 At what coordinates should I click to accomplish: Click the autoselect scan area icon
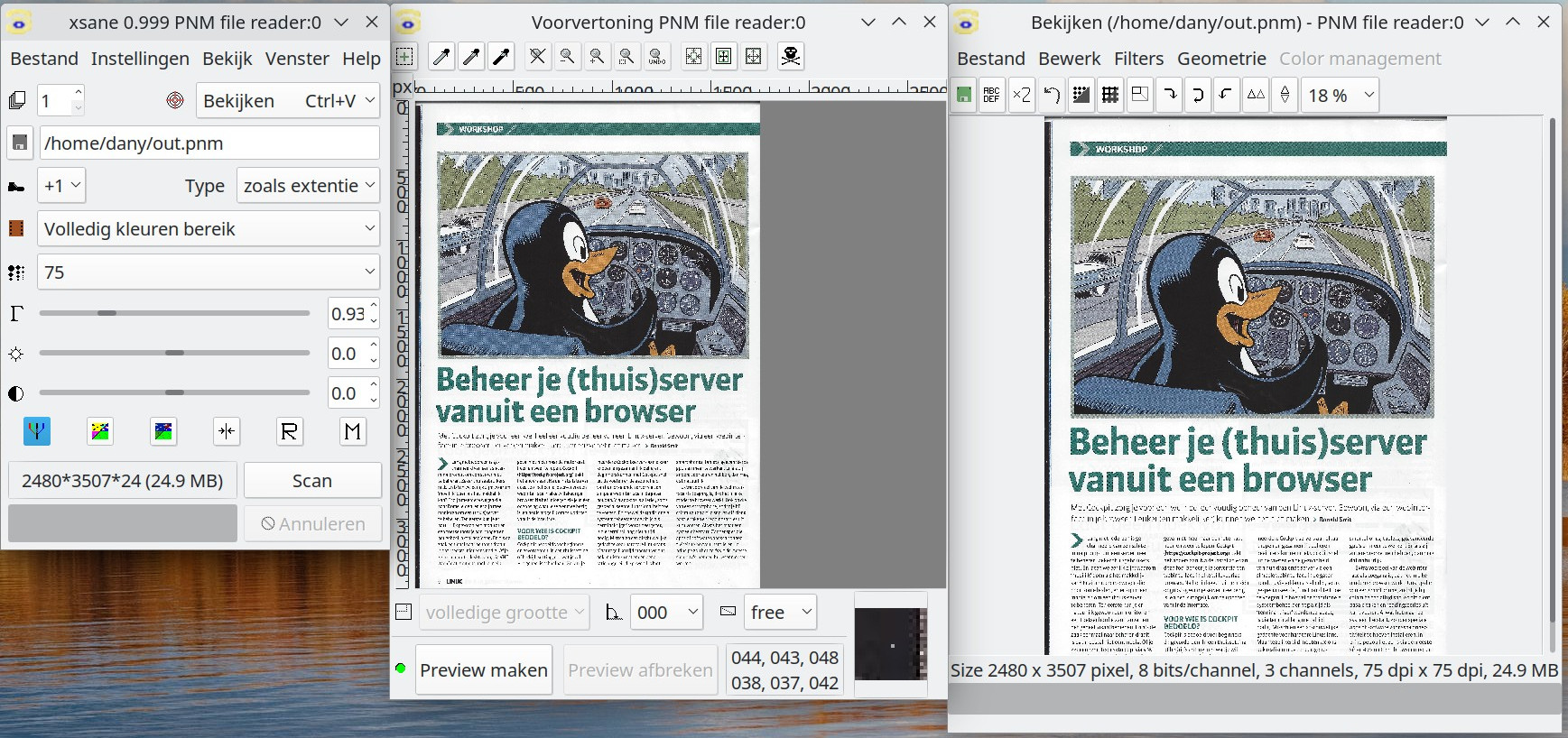click(x=693, y=57)
